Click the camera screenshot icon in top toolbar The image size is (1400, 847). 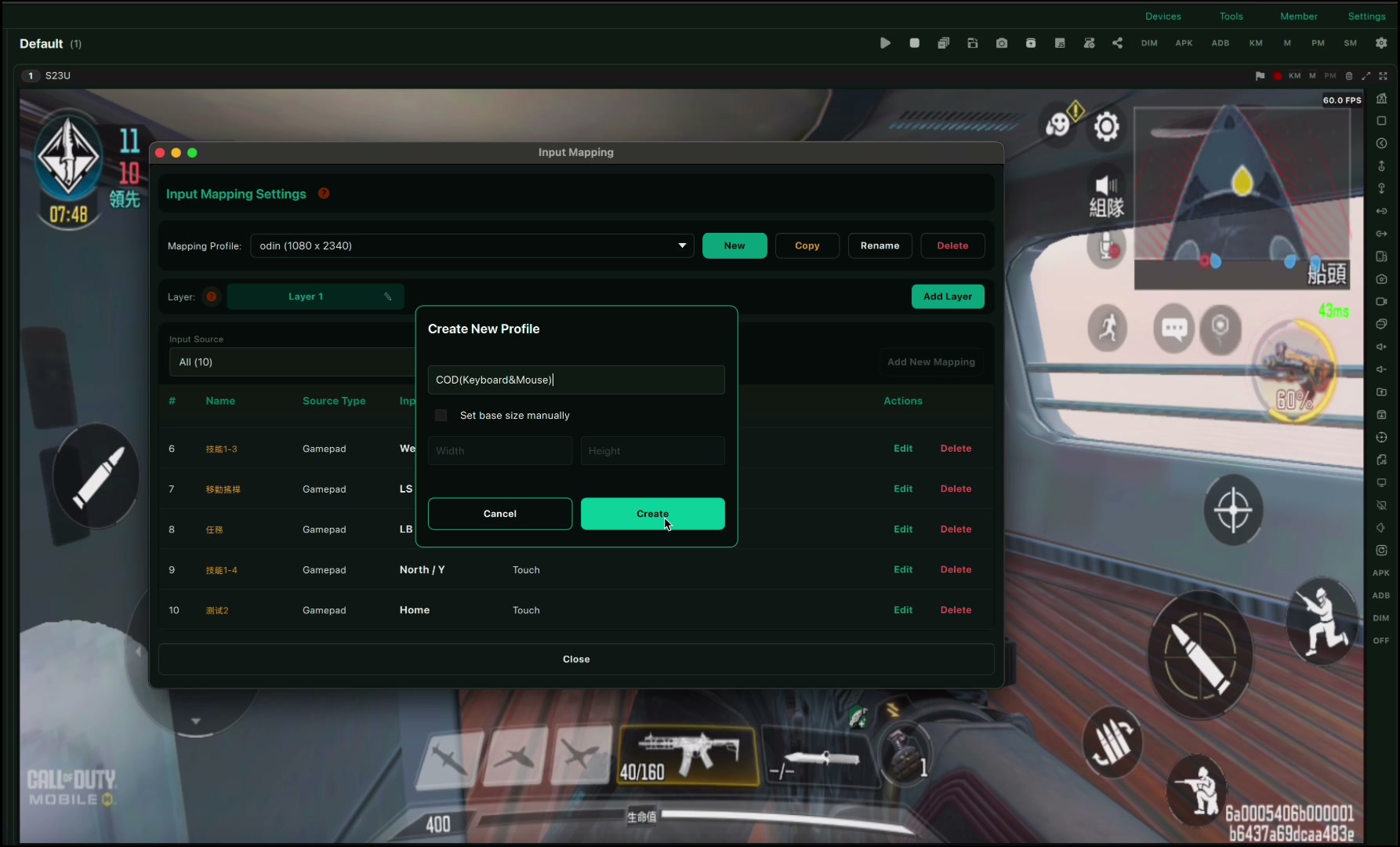click(x=1002, y=43)
